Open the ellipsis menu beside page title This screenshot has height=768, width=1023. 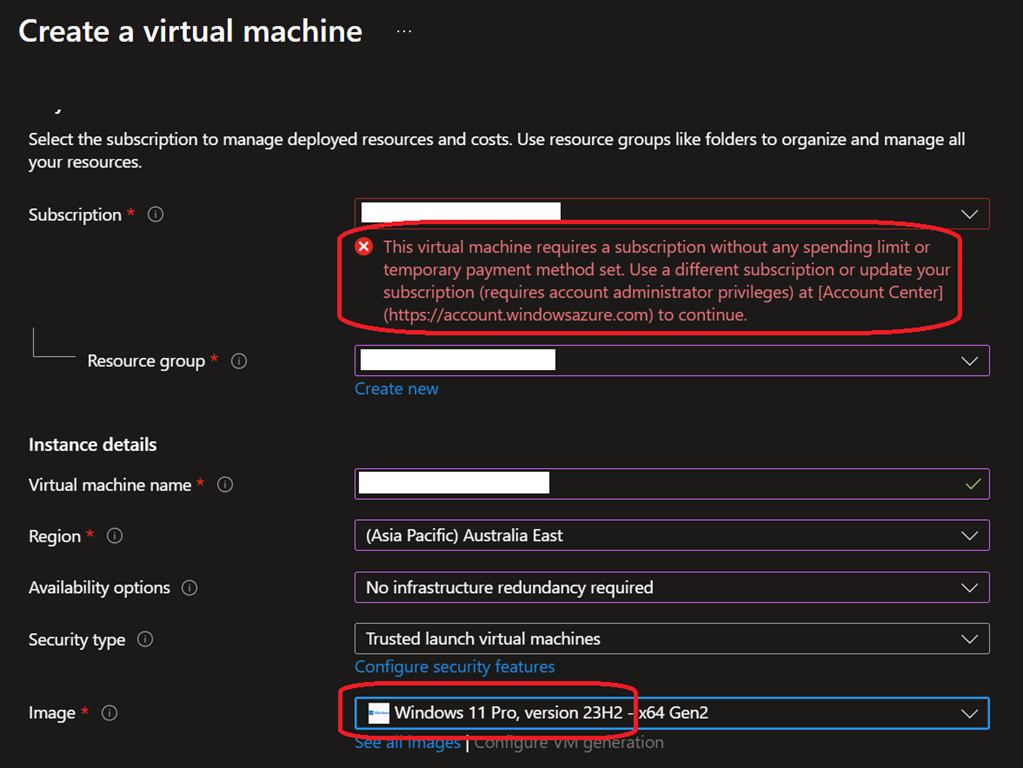coord(404,31)
